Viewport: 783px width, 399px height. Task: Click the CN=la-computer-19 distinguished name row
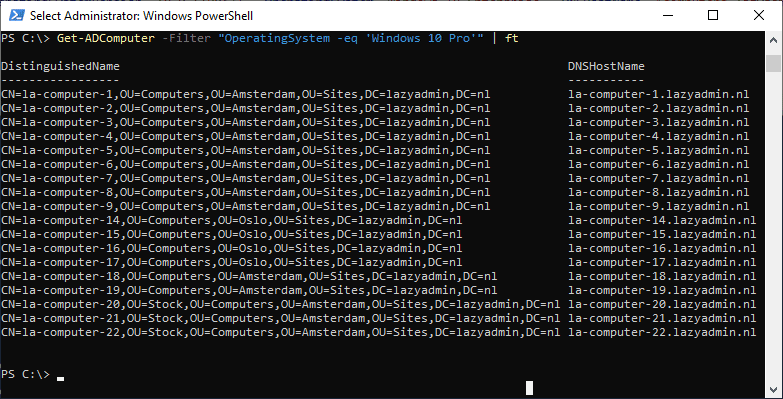pos(249,290)
